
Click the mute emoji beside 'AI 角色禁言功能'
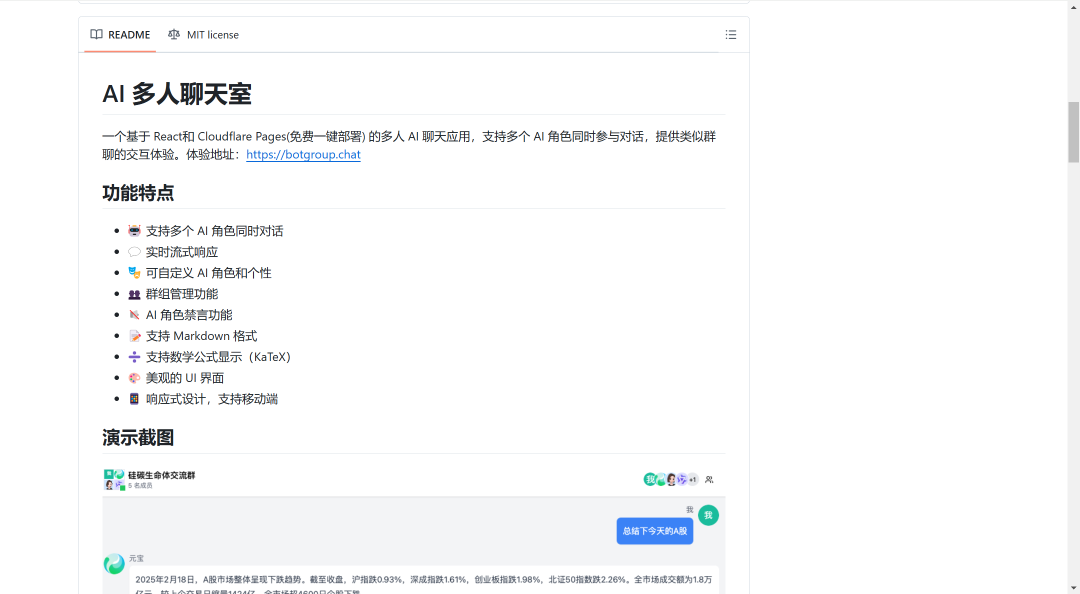point(134,315)
